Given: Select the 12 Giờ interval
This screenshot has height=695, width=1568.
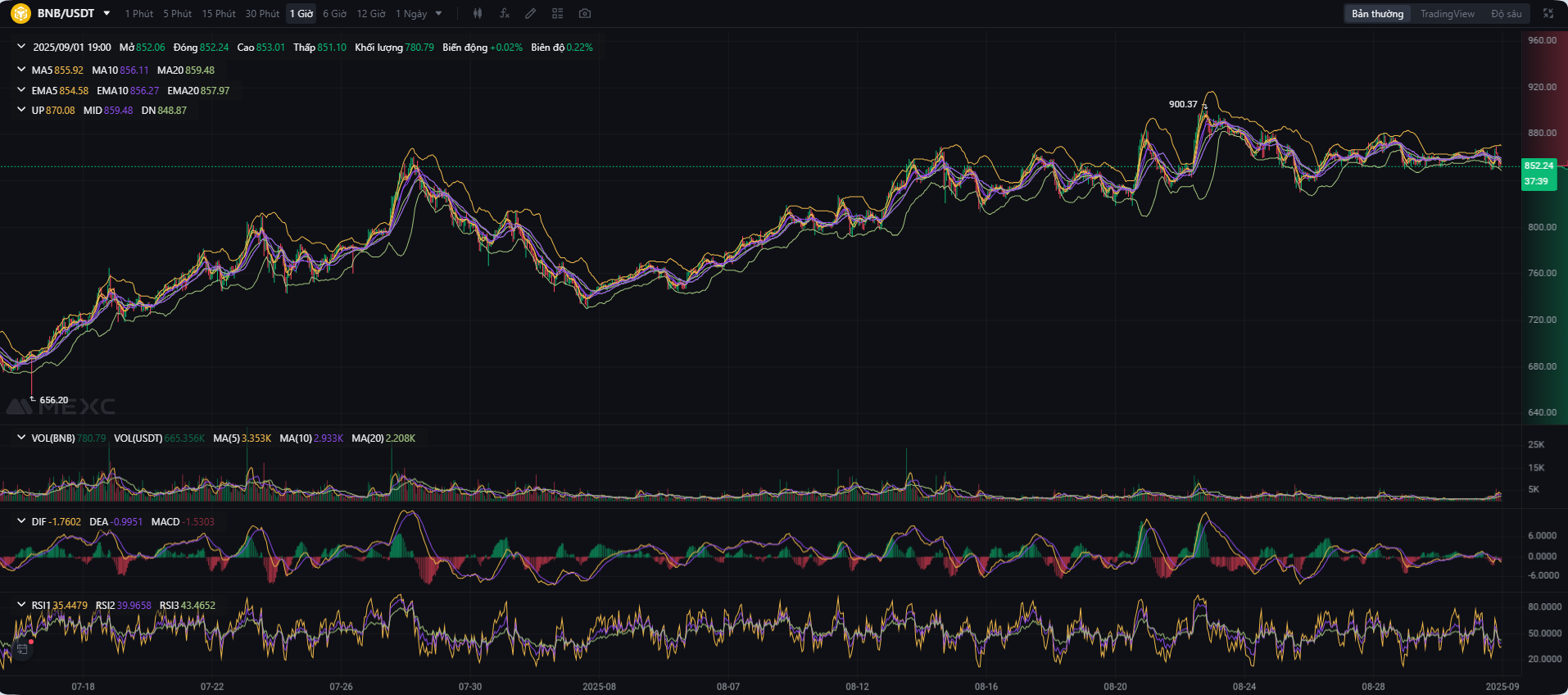Looking at the screenshot, I should point(371,14).
